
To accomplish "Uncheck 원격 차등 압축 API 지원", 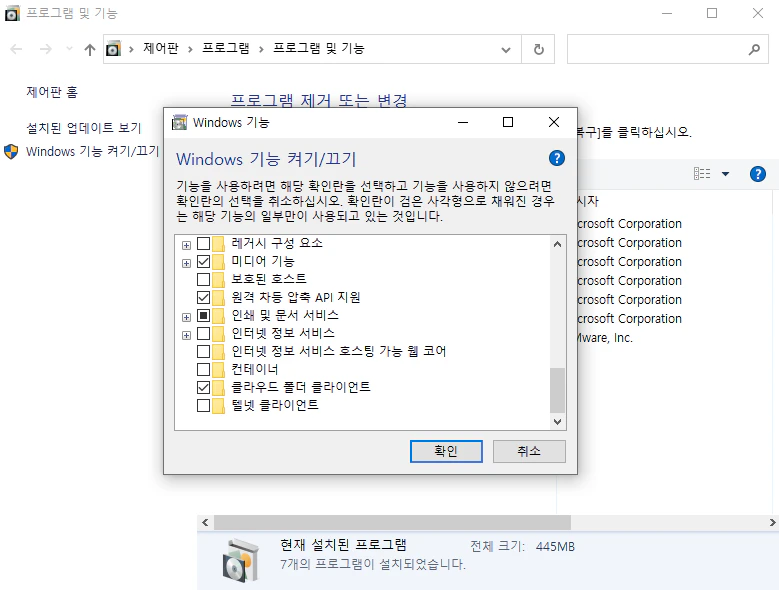I will pyautogui.click(x=203, y=297).
